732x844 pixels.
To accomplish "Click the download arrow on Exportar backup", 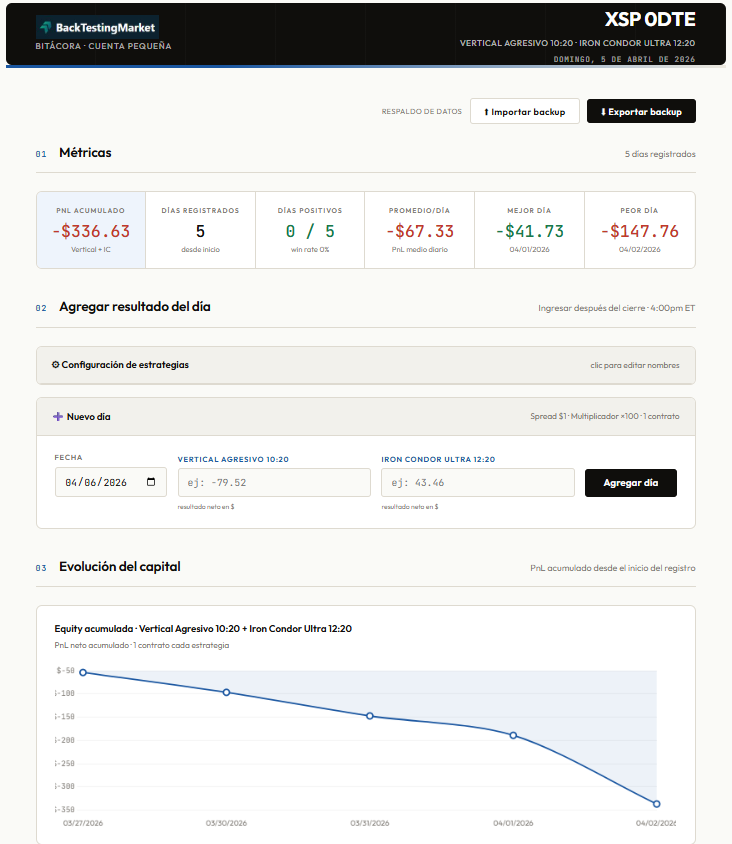I will 603,112.
